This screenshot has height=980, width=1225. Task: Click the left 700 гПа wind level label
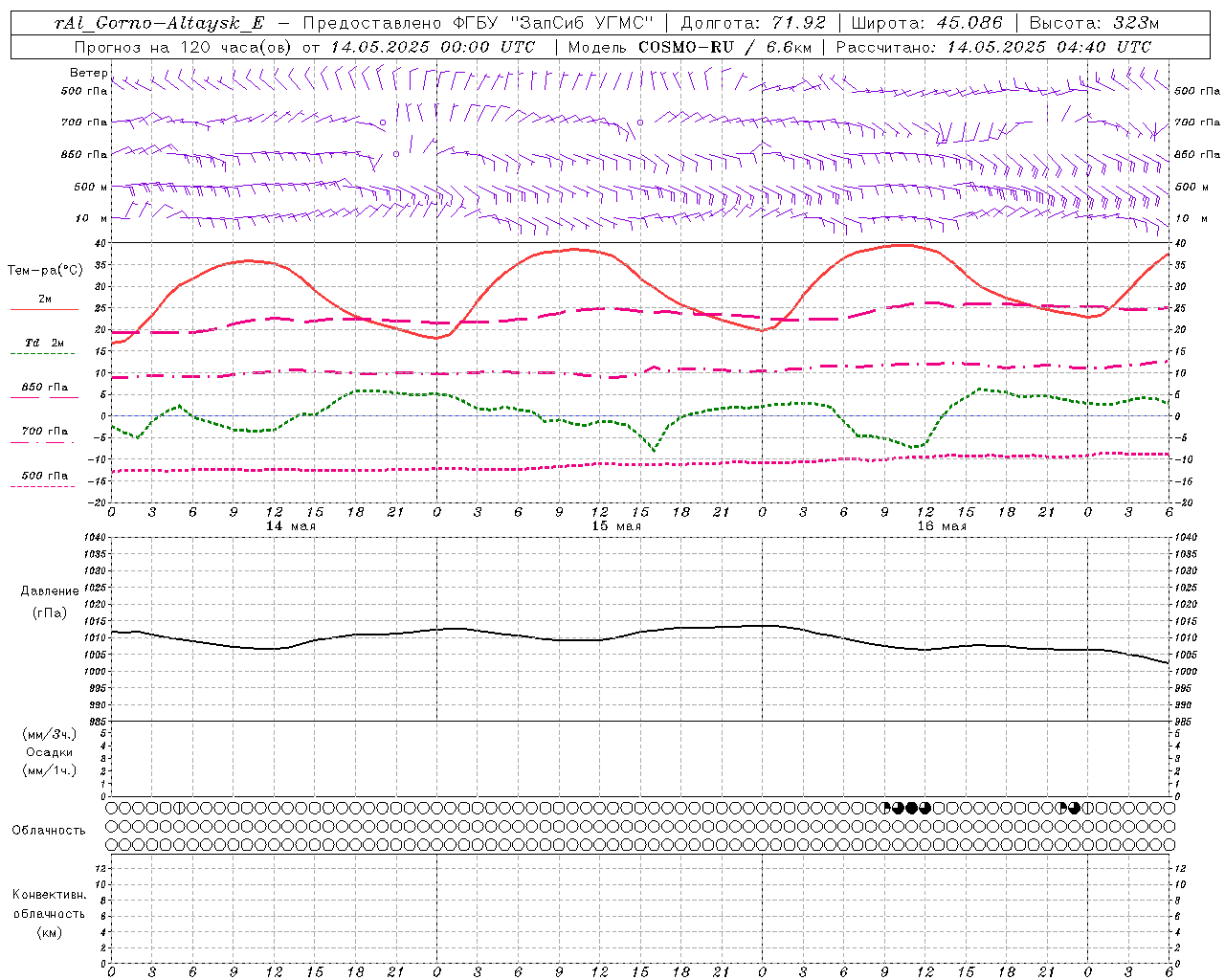click(x=84, y=122)
